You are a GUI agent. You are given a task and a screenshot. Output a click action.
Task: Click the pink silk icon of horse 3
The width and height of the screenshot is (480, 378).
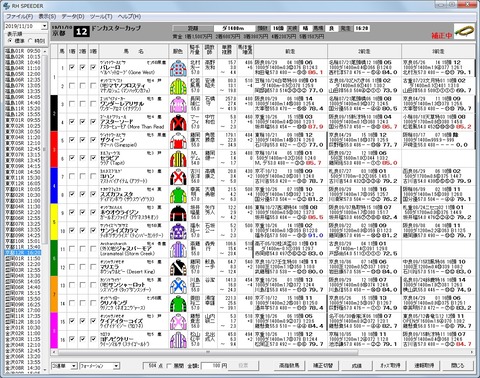178,104
